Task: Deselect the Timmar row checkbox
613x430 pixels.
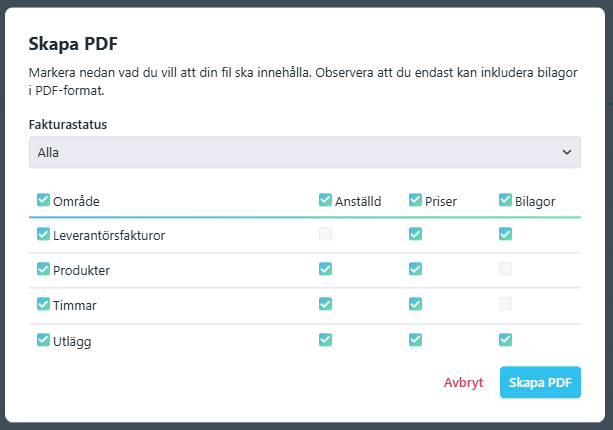Action: pos(43,304)
